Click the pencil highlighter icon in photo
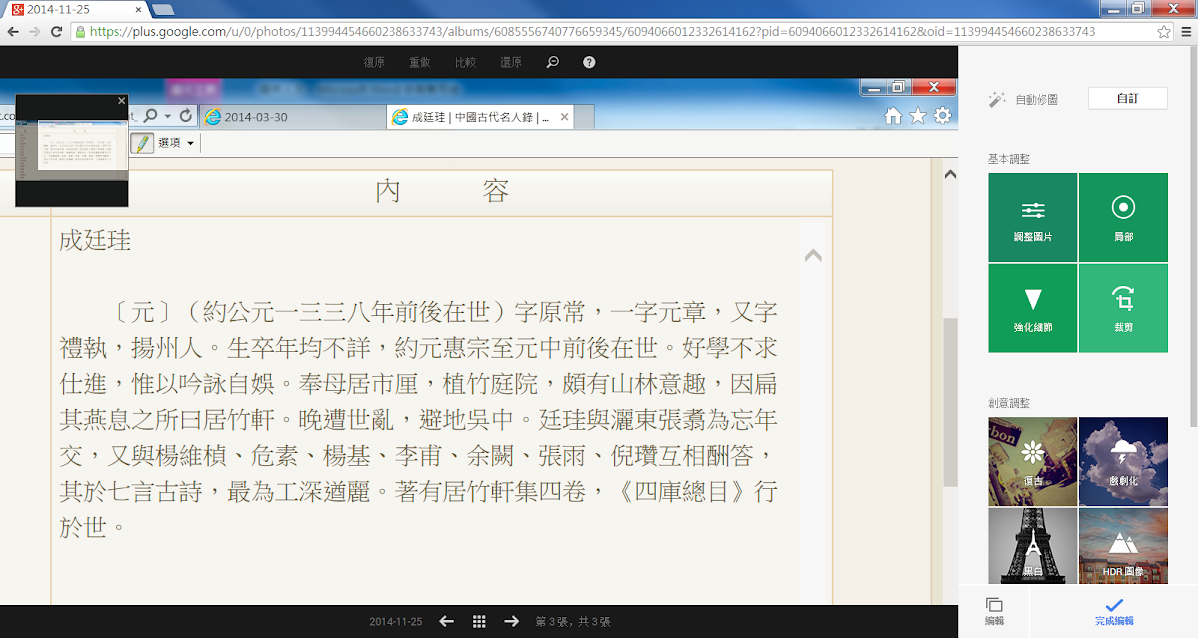1198x638 pixels. (x=142, y=143)
